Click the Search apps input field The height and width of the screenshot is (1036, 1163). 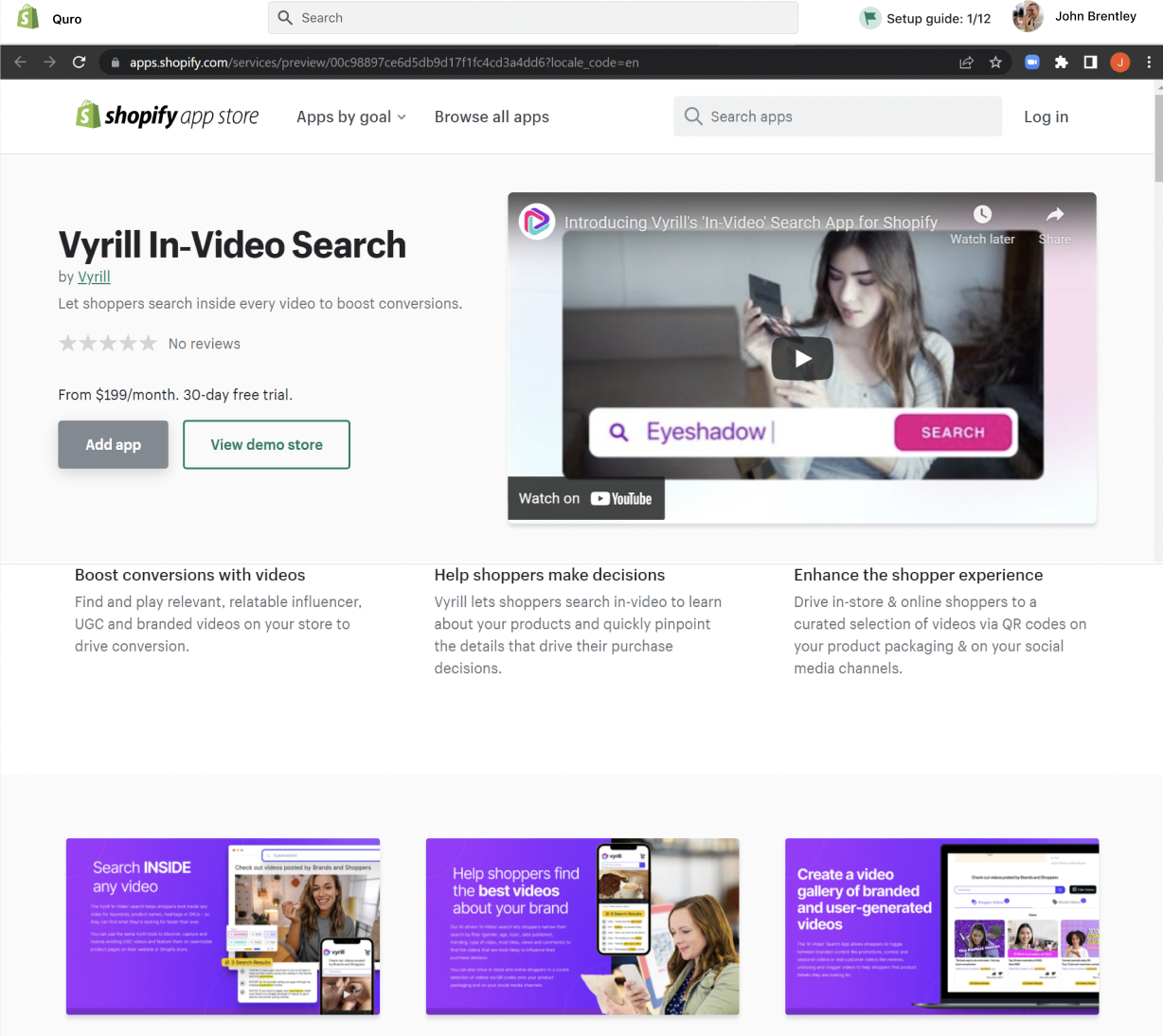[838, 116]
